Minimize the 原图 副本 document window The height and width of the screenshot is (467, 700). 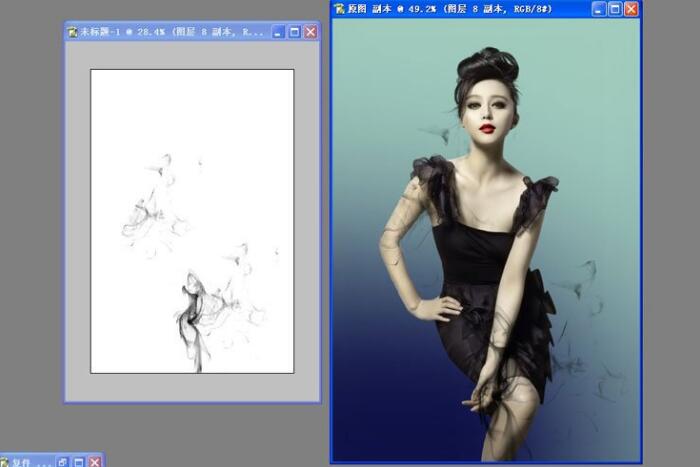pos(598,9)
